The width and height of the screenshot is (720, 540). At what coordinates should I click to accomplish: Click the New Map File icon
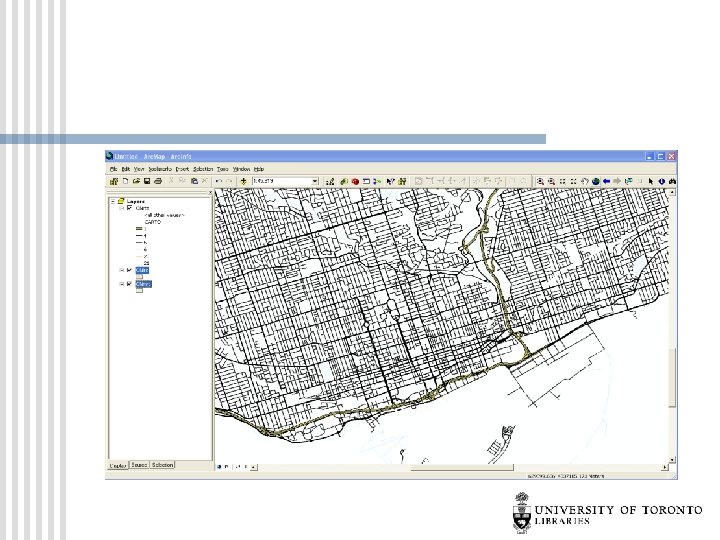[125, 181]
